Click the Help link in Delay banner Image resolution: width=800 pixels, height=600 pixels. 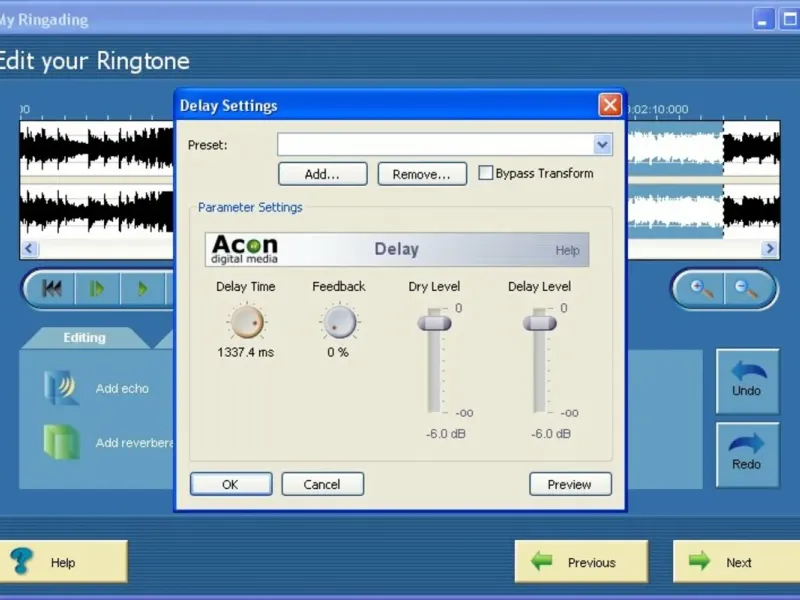point(567,251)
